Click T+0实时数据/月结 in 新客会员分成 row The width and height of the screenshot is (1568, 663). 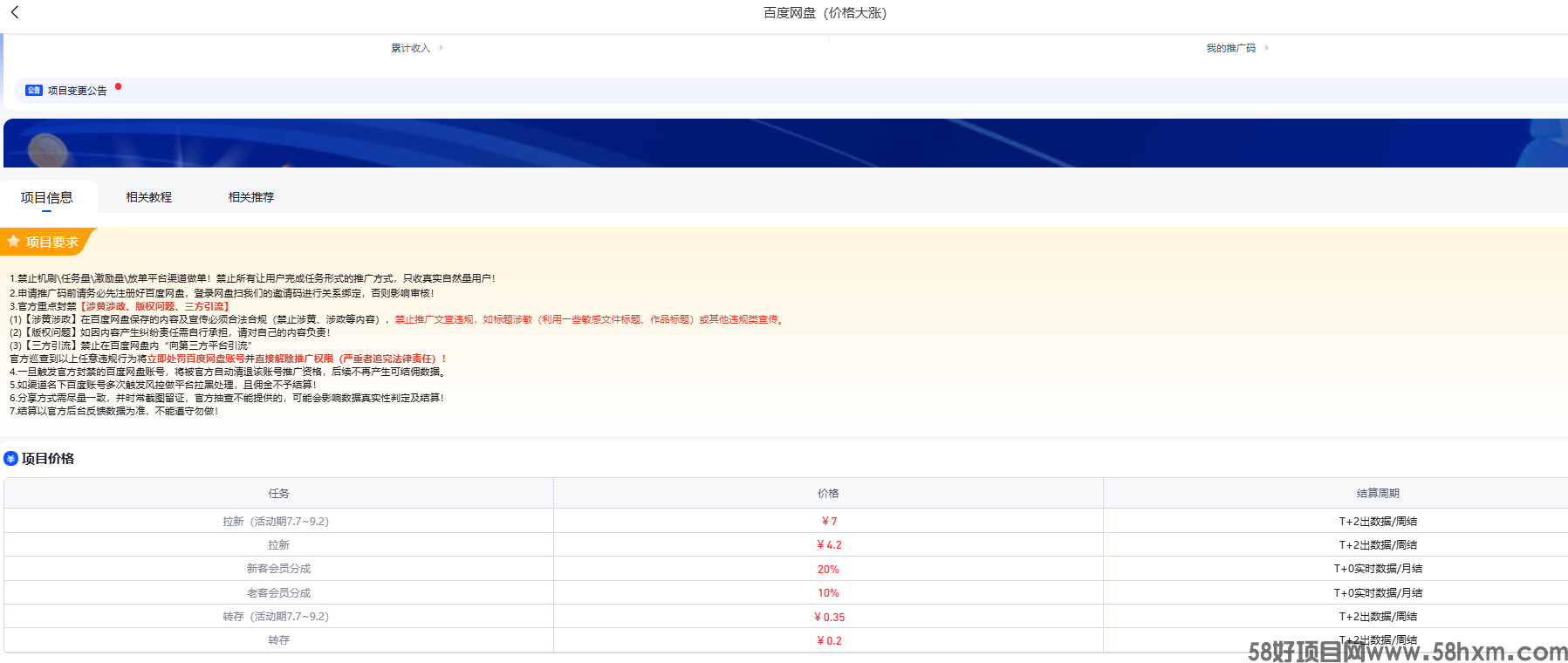coord(1378,568)
